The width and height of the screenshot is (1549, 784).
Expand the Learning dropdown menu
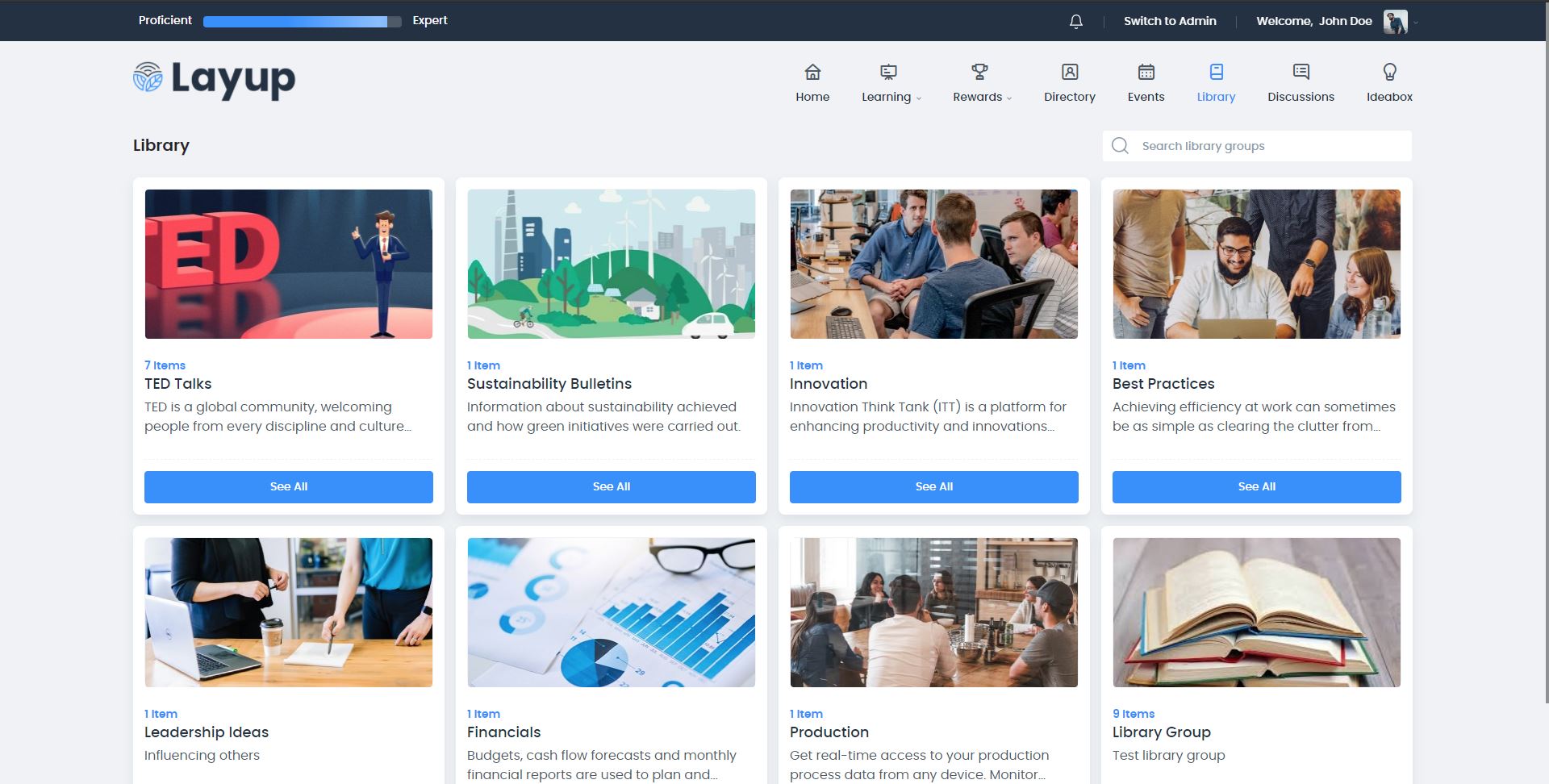click(x=891, y=97)
